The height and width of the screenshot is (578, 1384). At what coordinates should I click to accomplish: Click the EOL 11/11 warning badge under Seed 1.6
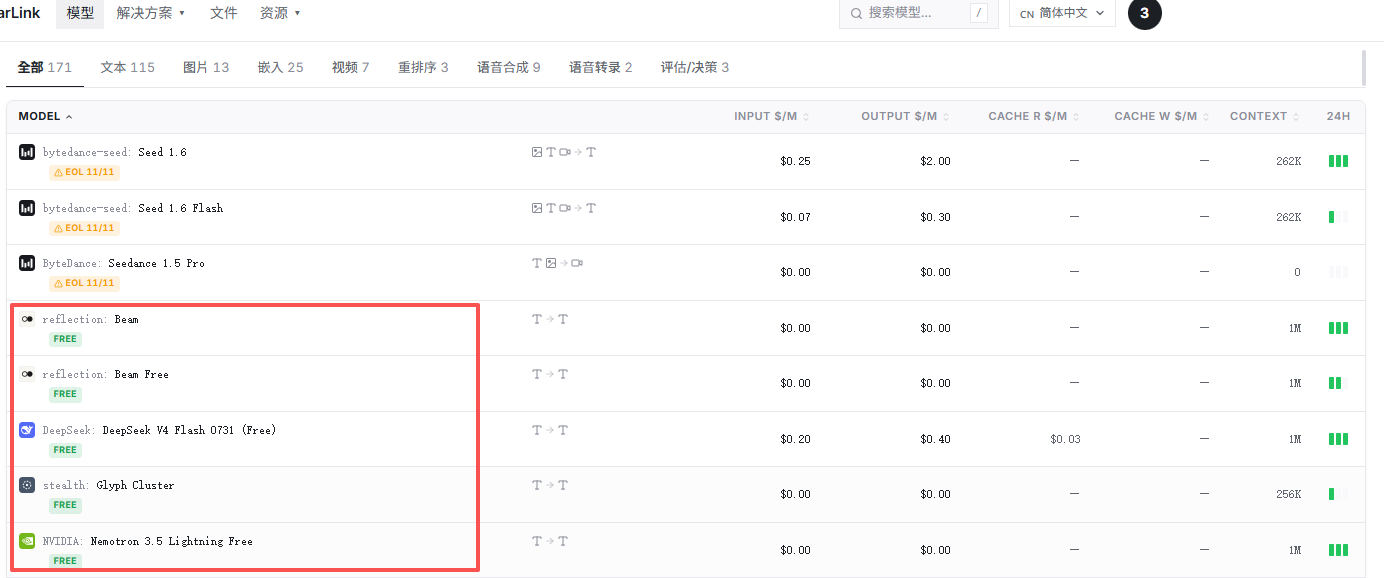click(x=85, y=172)
